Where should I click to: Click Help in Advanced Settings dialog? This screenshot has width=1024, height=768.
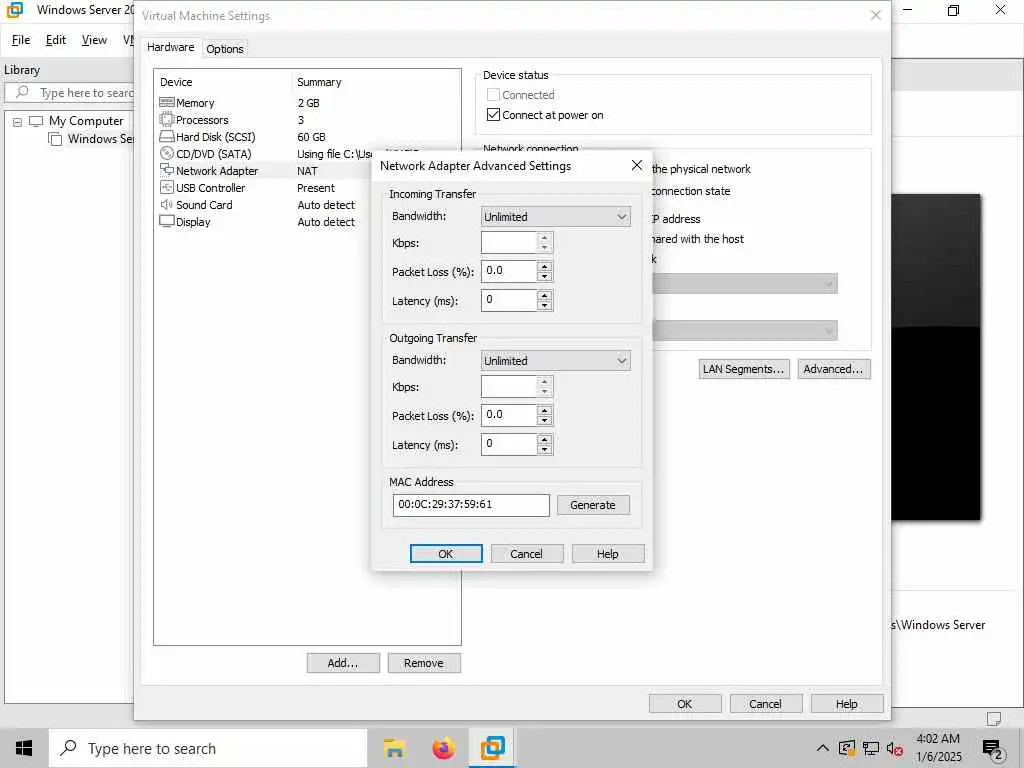607,554
